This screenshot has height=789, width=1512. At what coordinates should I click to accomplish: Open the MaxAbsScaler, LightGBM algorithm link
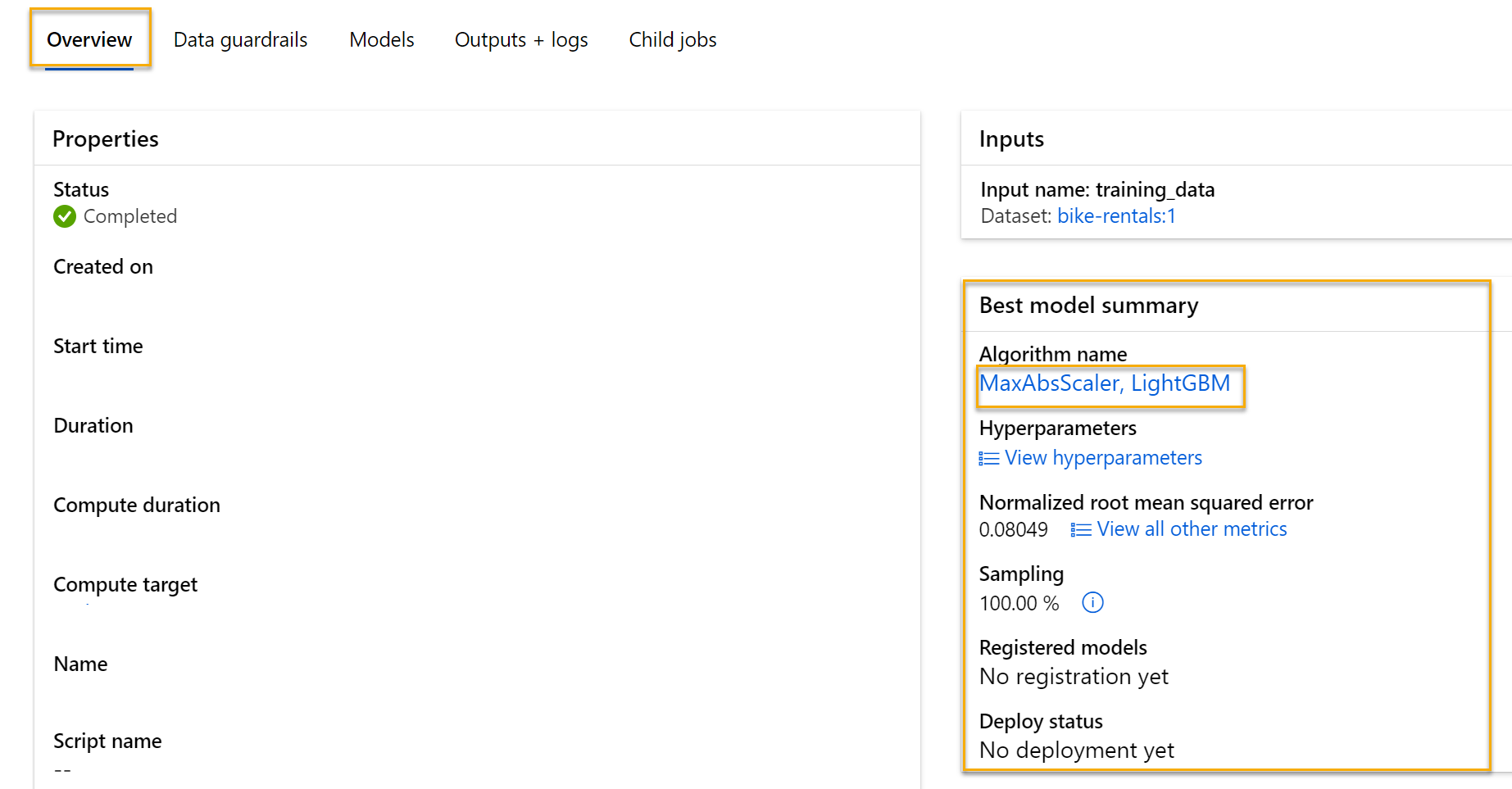1105,383
